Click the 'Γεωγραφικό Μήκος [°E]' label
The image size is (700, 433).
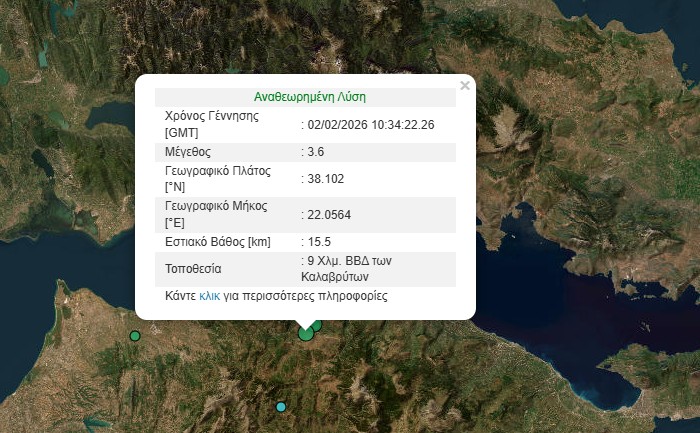(216, 214)
